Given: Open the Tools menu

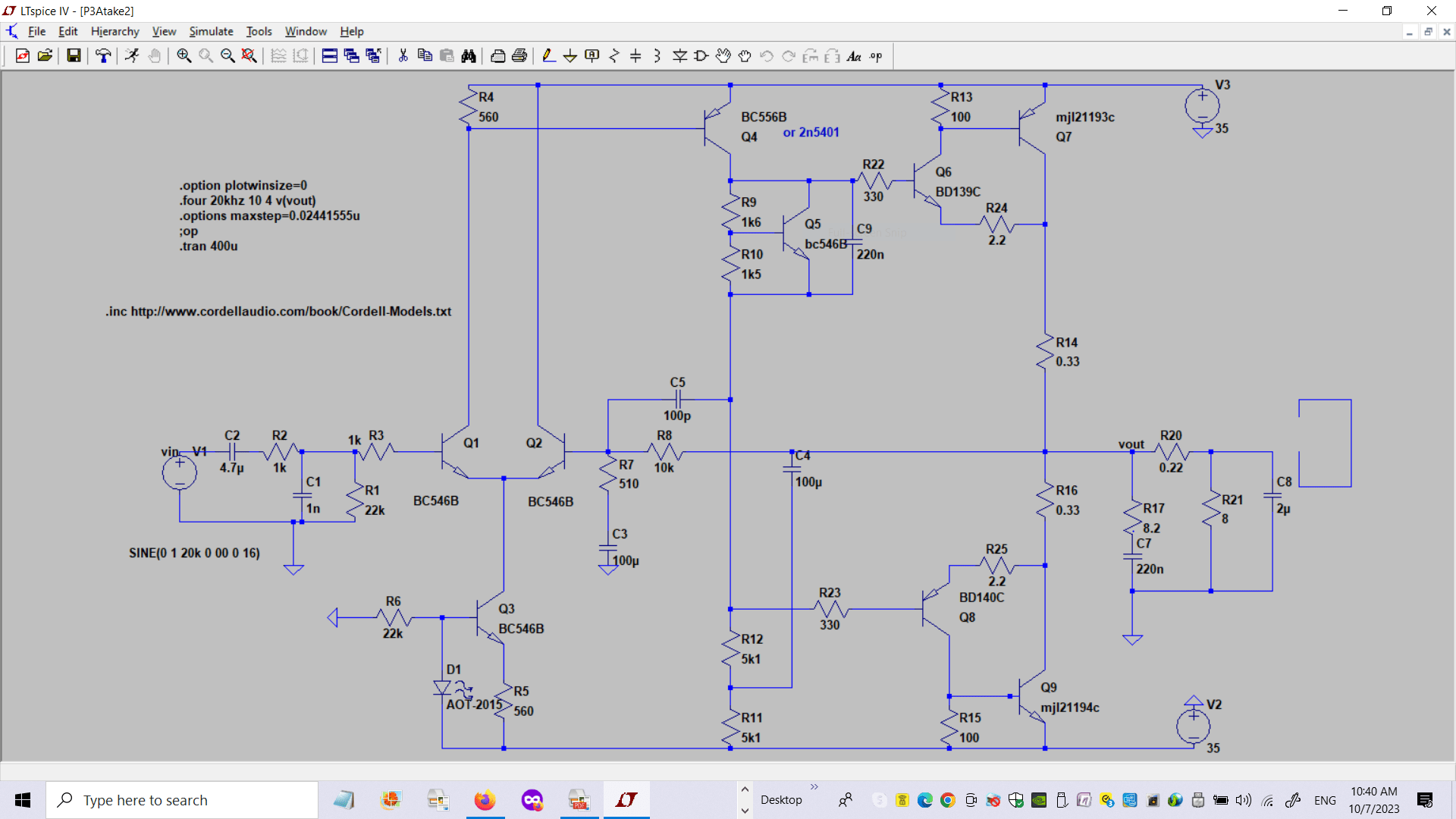Looking at the screenshot, I should [259, 31].
